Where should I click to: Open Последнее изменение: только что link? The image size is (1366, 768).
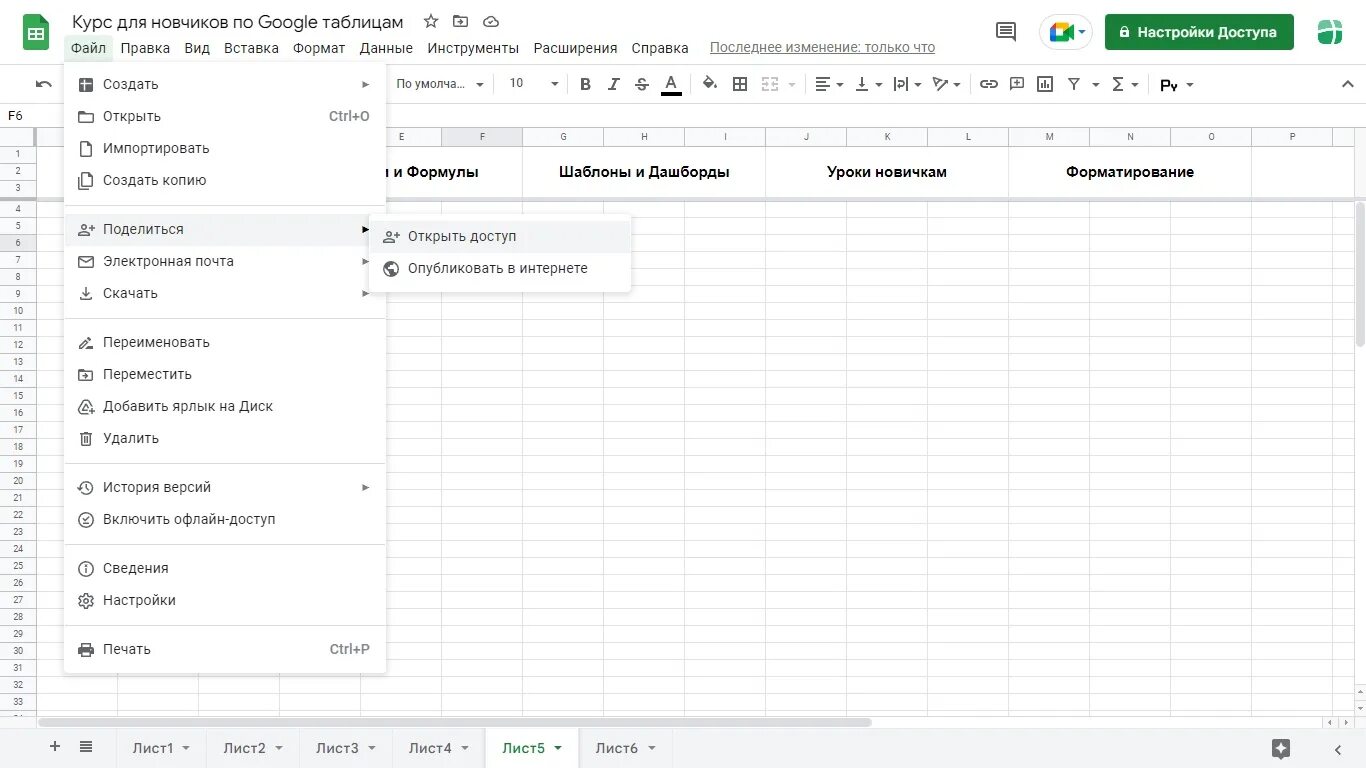(822, 47)
